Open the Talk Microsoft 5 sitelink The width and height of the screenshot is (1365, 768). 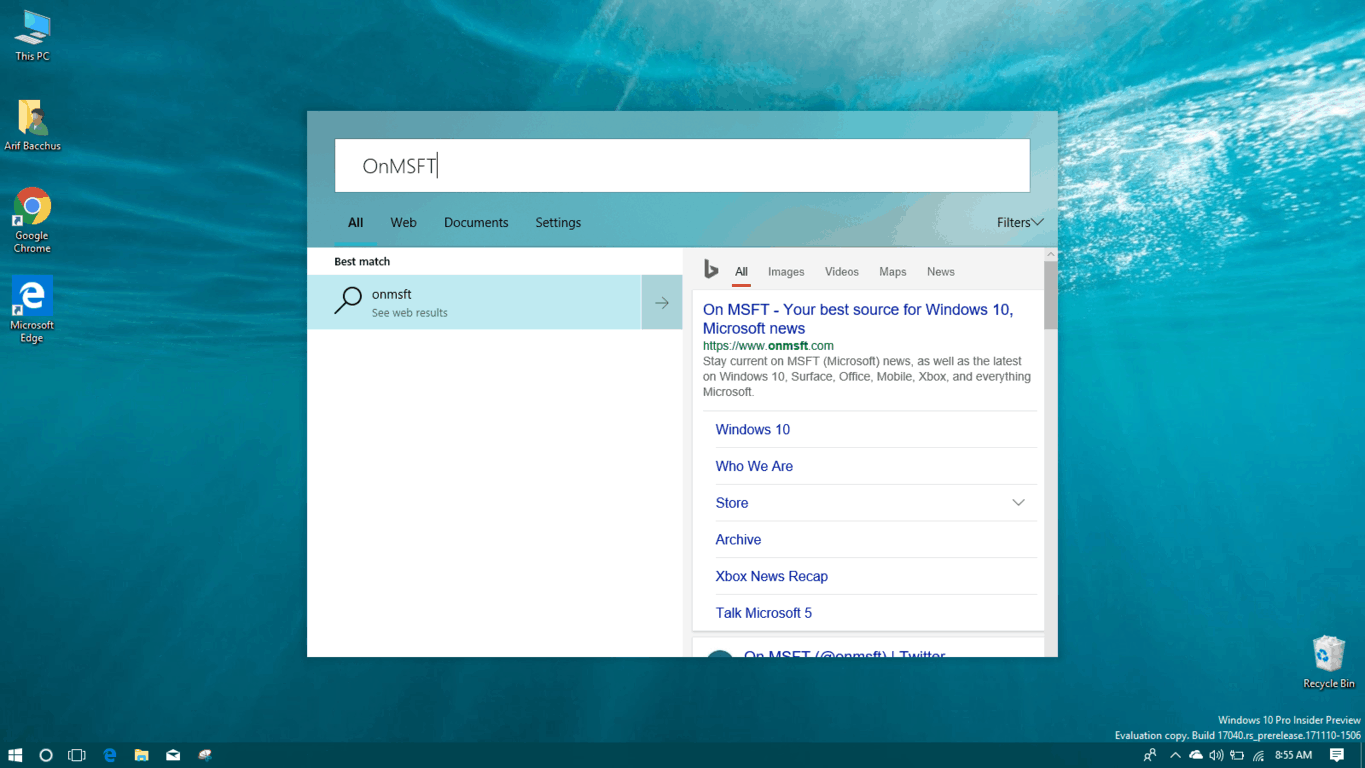coord(764,613)
